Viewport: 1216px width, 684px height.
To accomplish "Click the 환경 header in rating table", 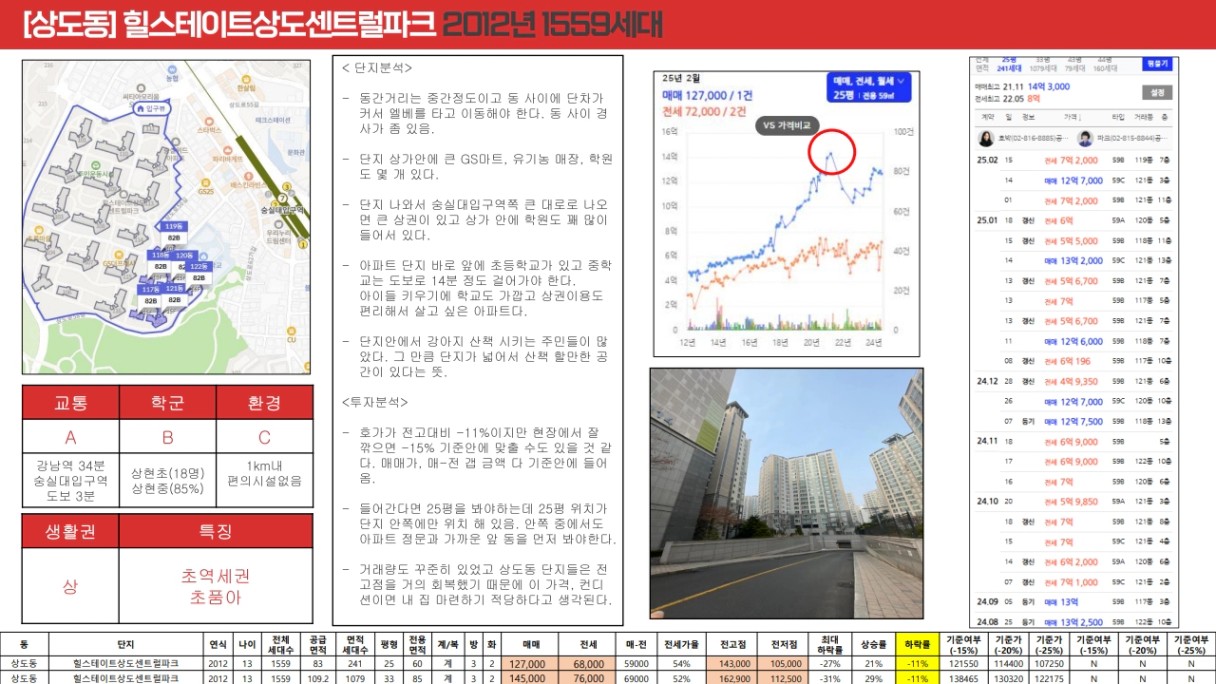I will [264, 402].
